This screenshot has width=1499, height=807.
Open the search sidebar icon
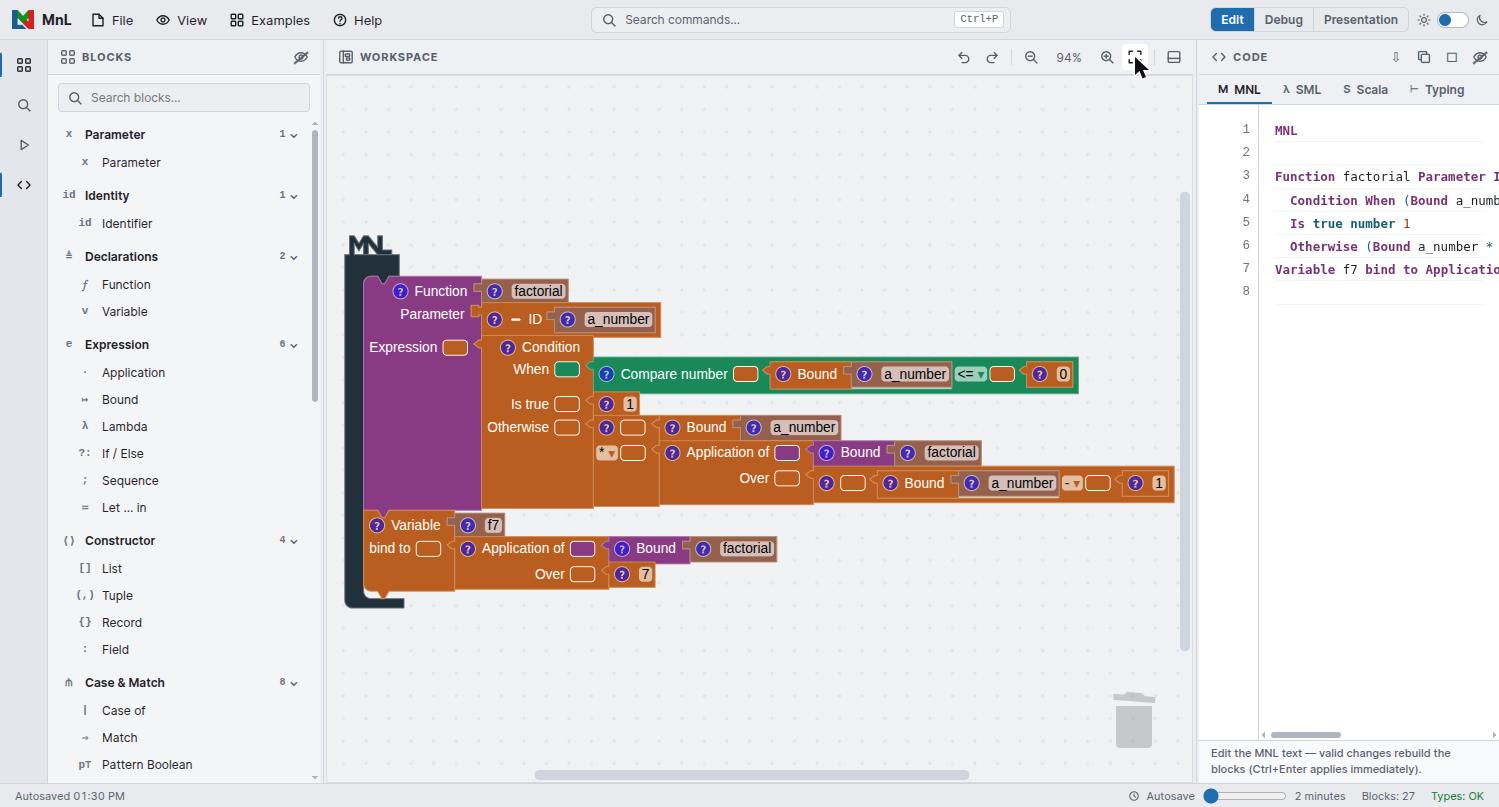click(x=24, y=105)
